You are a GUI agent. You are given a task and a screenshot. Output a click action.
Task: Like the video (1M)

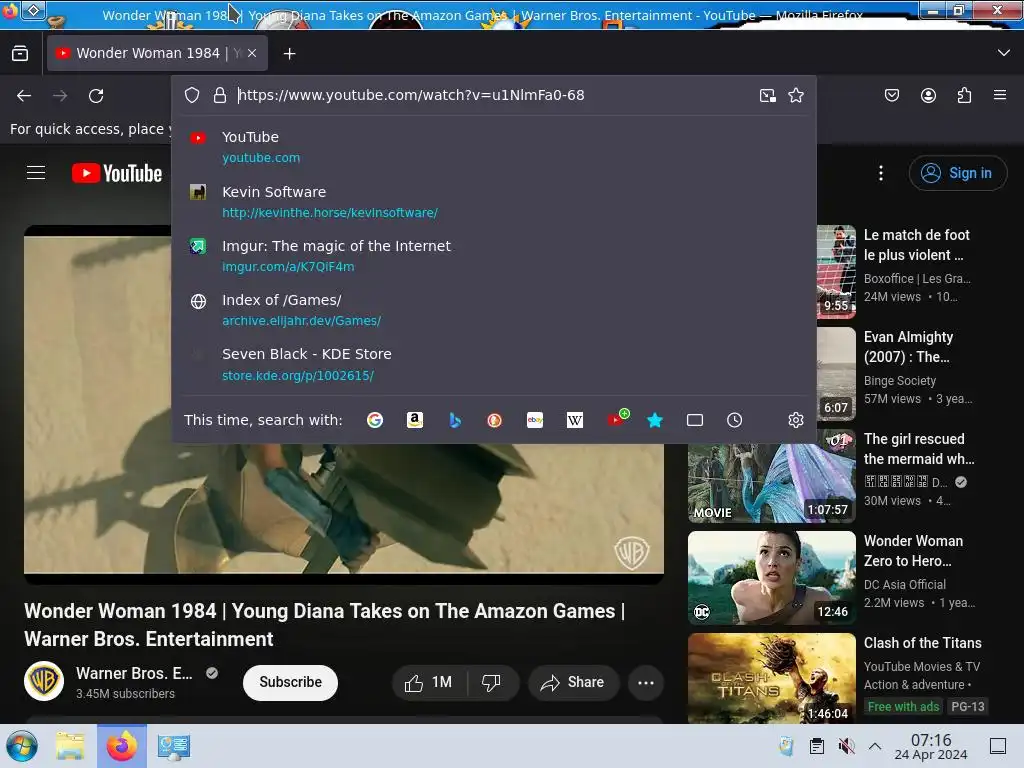click(x=429, y=682)
